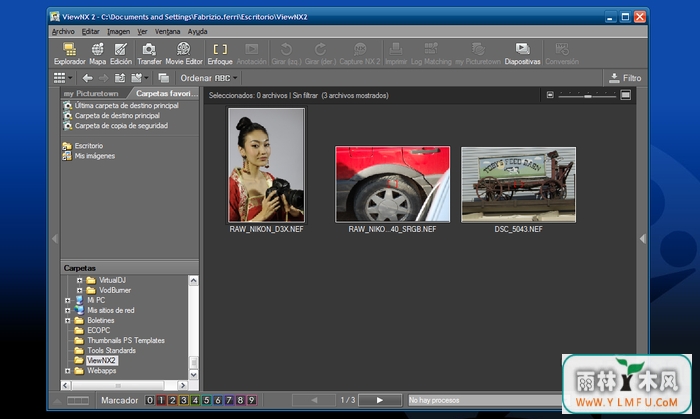Expand the Boletines folder
Screen dimensions: 700x419
click(x=67, y=320)
